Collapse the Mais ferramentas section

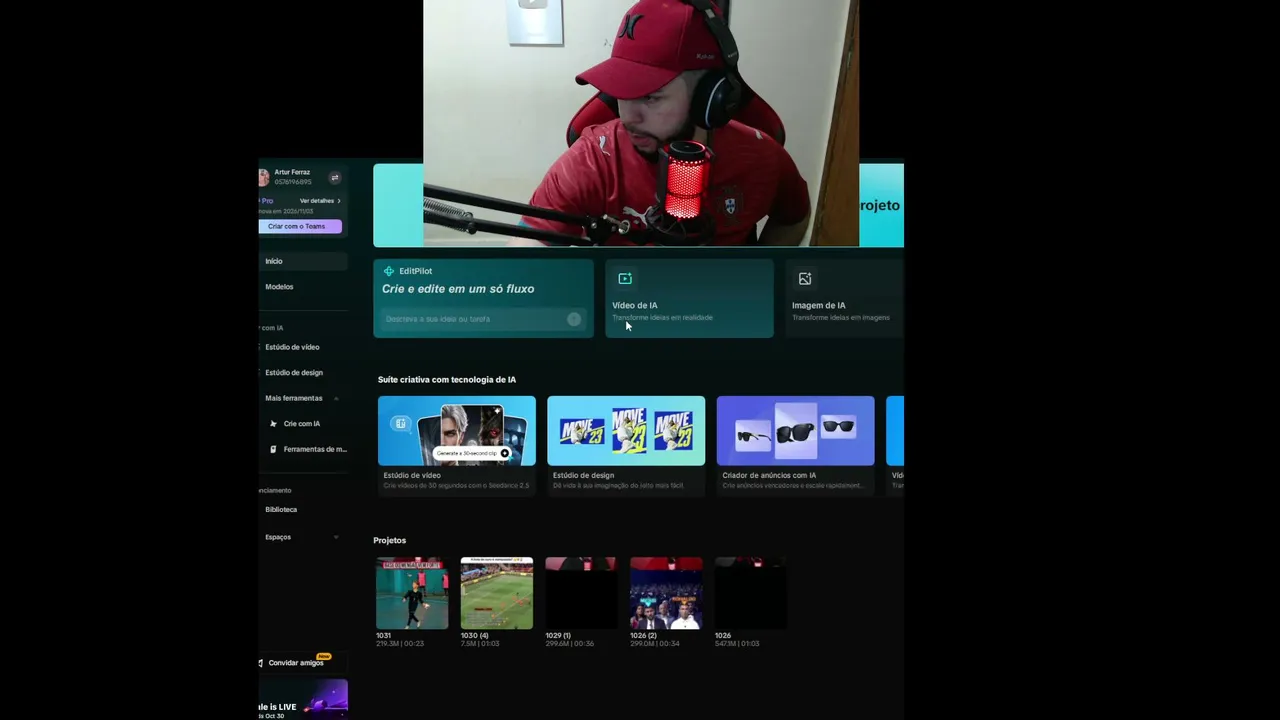point(336,398)
